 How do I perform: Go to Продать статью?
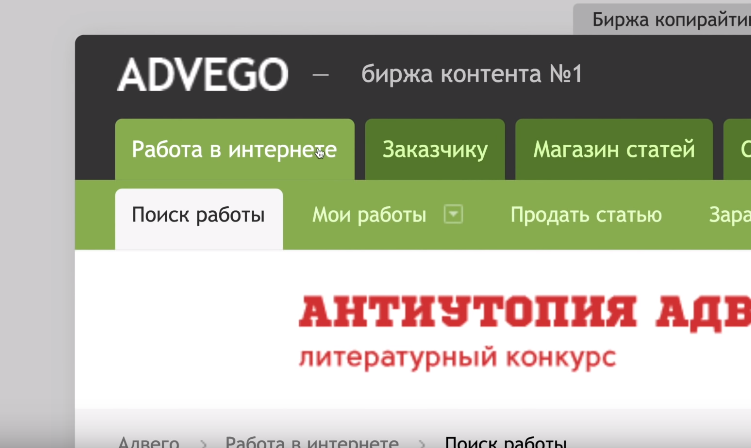[x=586, y=215]
